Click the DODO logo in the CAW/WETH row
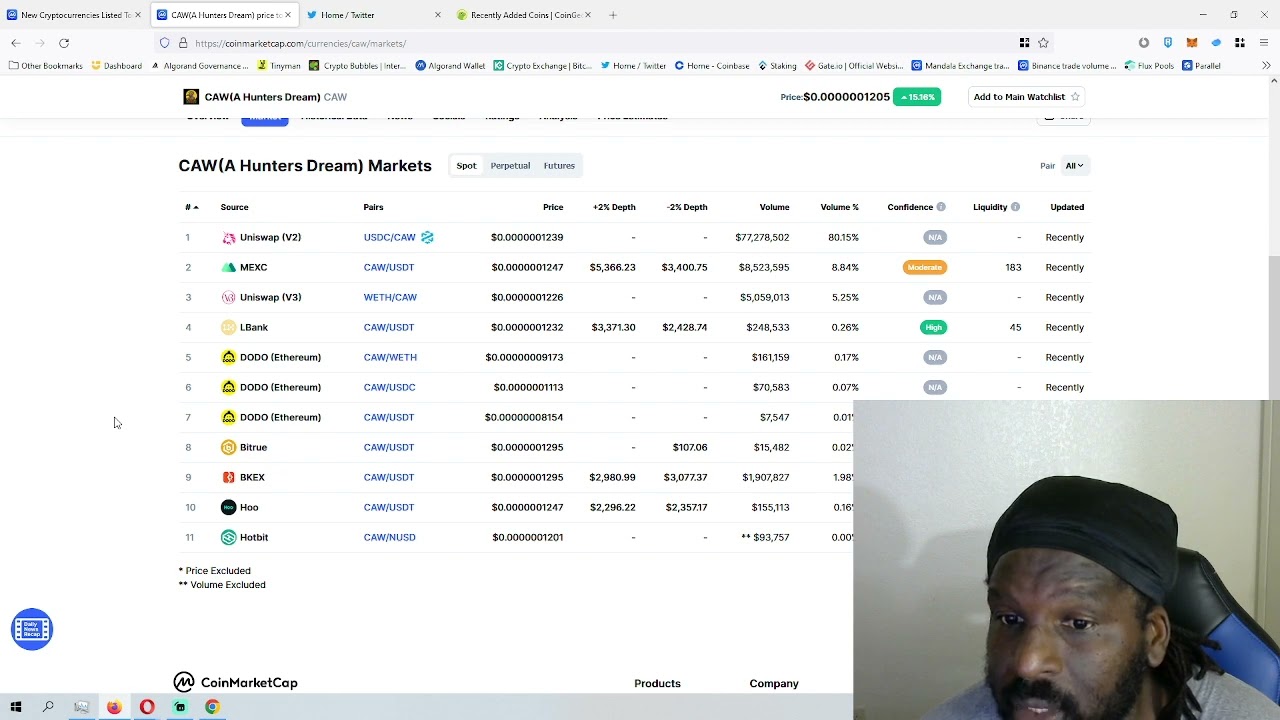This screenshot has height=720, width=1280. (x=228, y=357)
